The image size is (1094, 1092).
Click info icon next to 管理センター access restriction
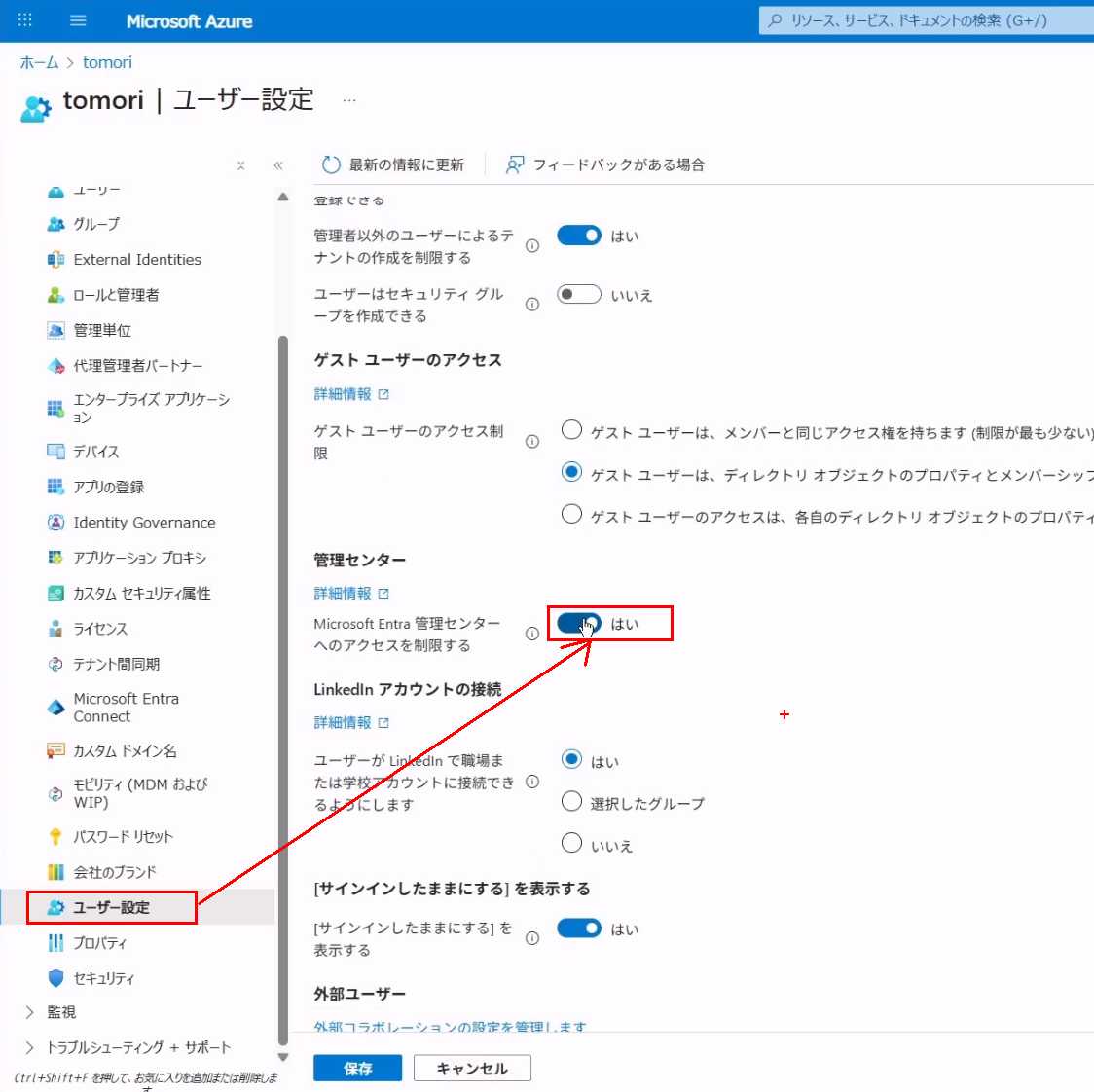532,634
